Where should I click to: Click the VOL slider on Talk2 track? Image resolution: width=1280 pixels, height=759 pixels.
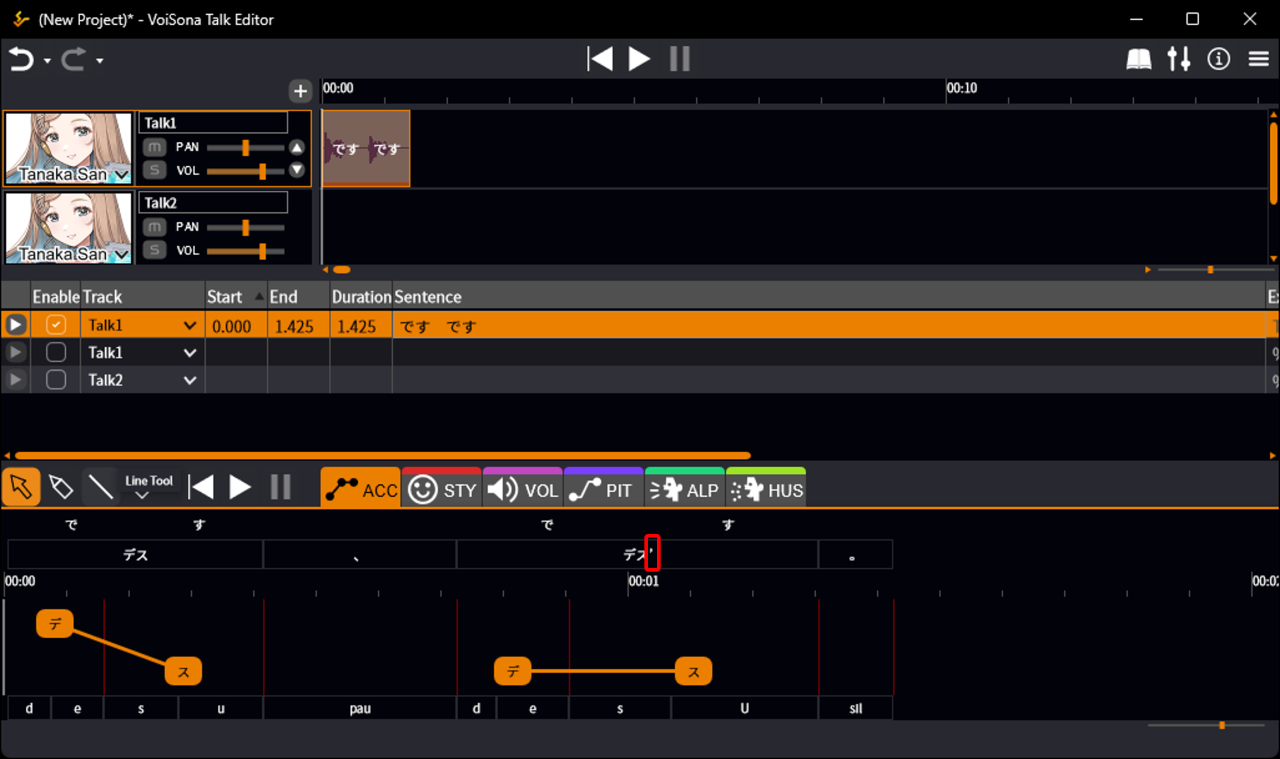(x=245, y=251)
